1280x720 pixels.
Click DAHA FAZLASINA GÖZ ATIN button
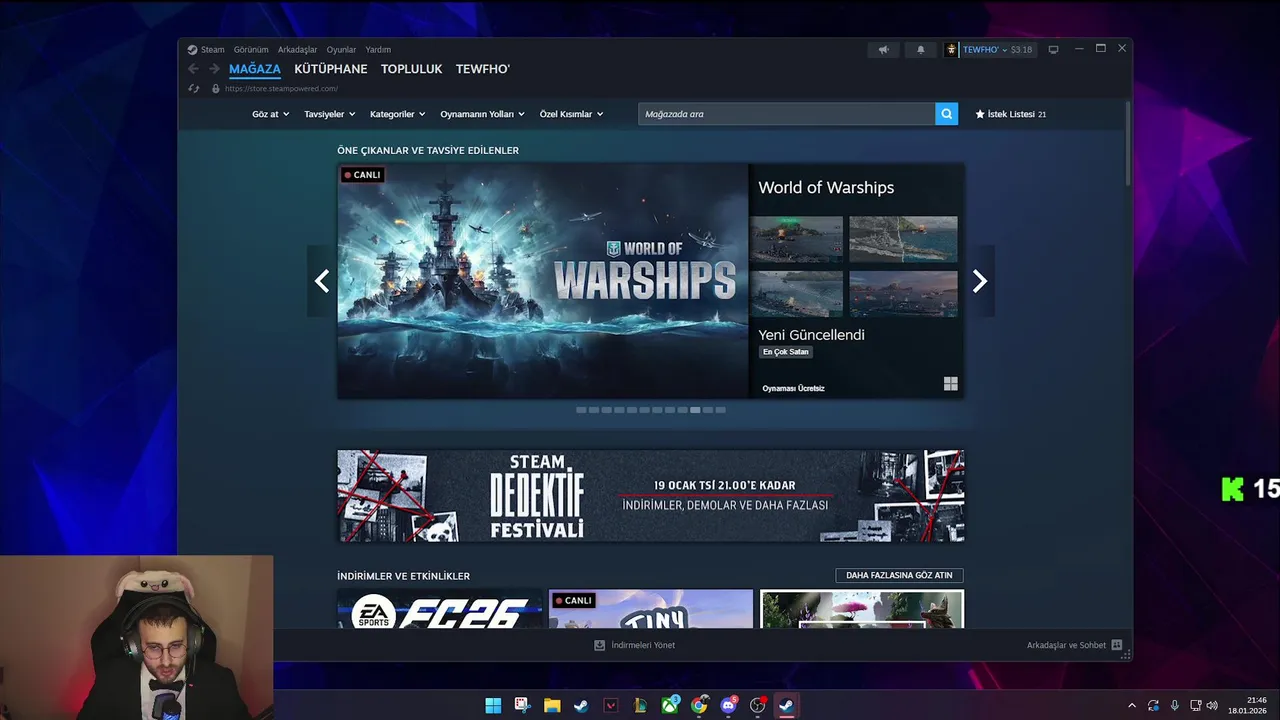(x=899, y=575)
